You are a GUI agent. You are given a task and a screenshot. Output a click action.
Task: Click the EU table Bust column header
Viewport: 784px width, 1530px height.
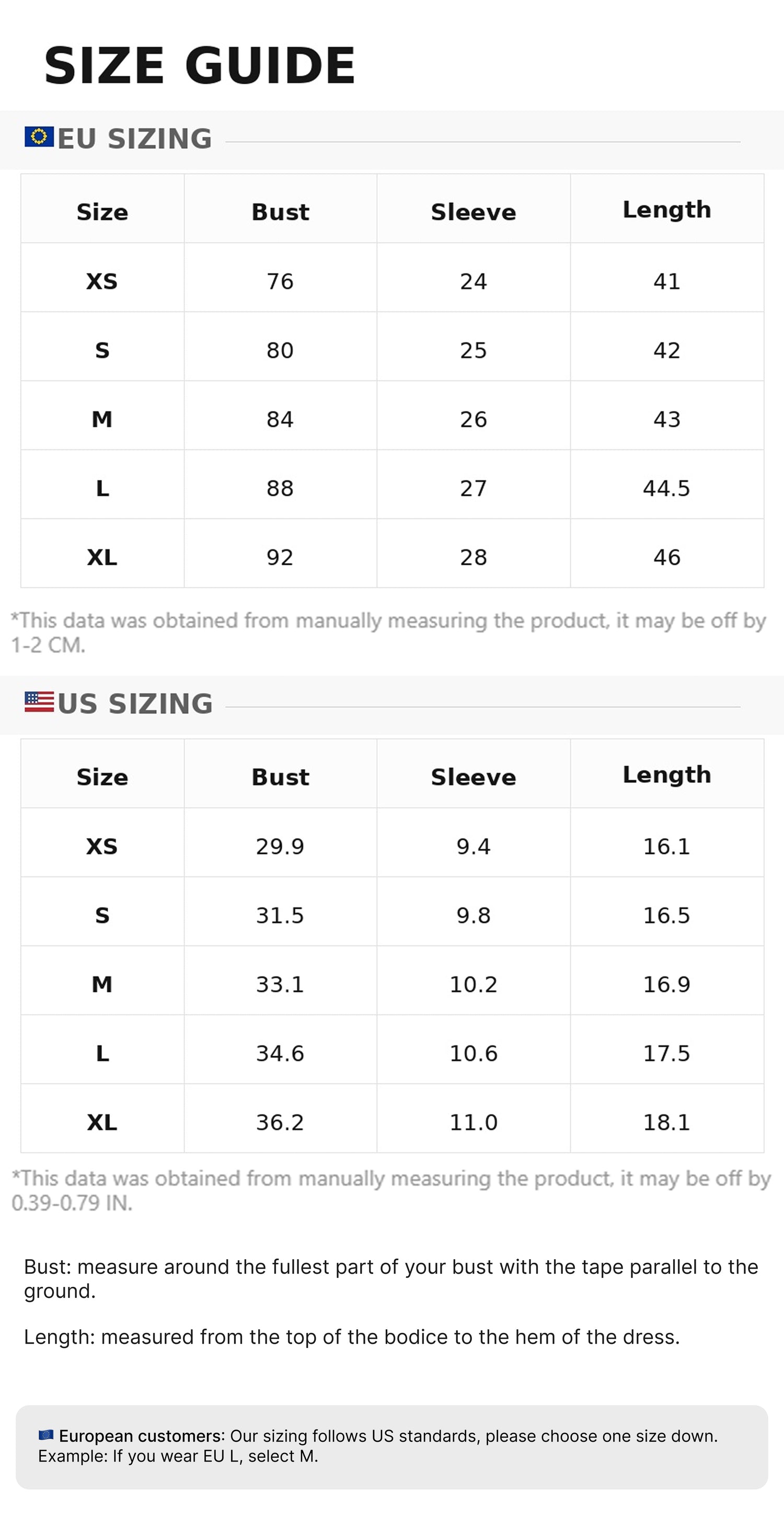(280, 211)
